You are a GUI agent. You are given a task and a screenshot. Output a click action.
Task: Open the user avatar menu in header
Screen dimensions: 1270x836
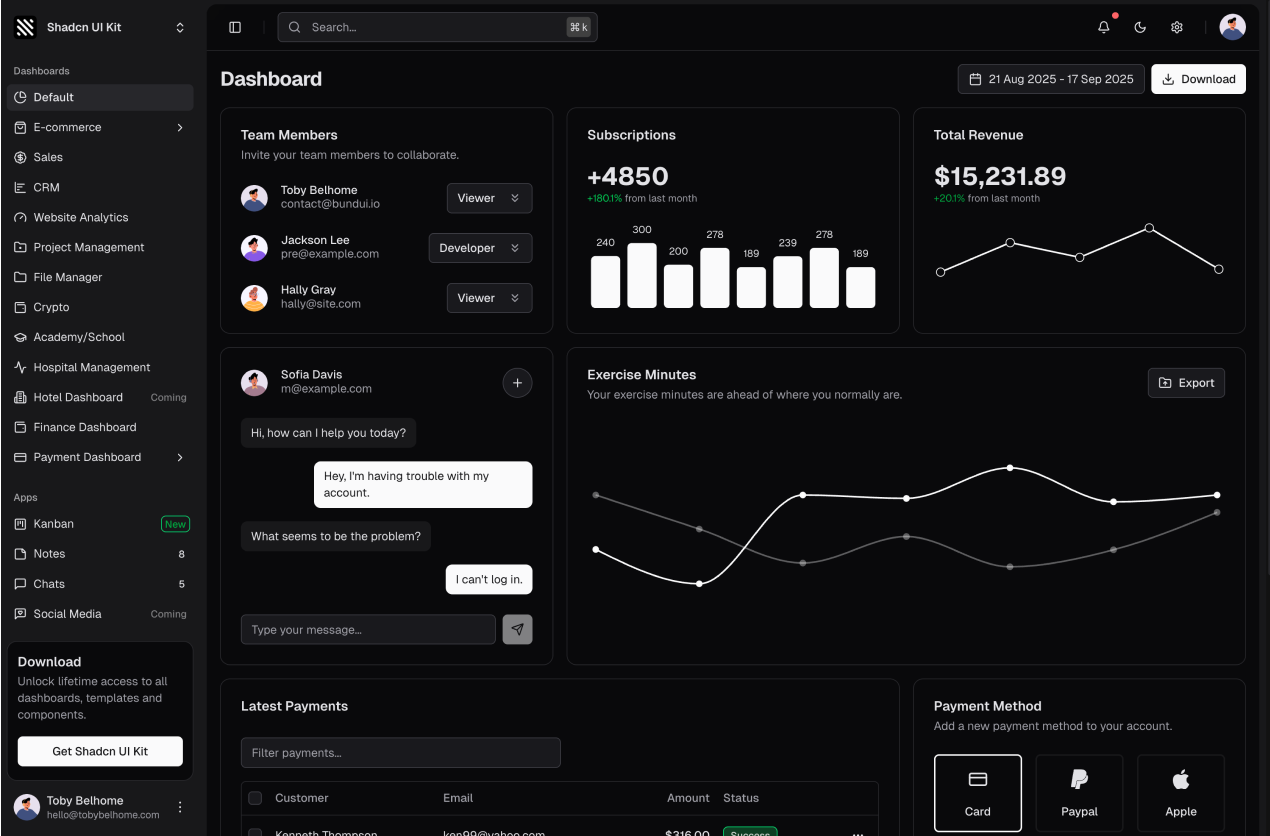point(1233,27)
